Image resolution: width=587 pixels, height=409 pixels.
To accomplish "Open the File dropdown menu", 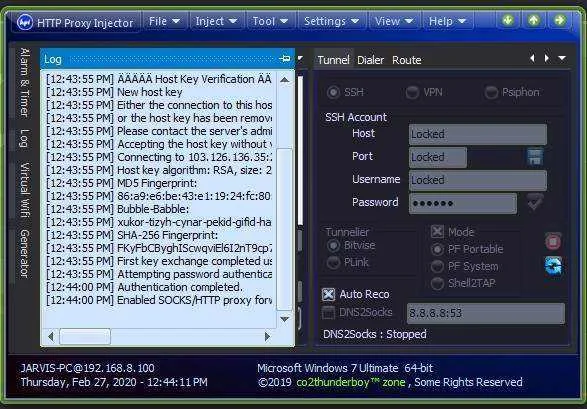I will pyautogui.click(x=164, y=21).
